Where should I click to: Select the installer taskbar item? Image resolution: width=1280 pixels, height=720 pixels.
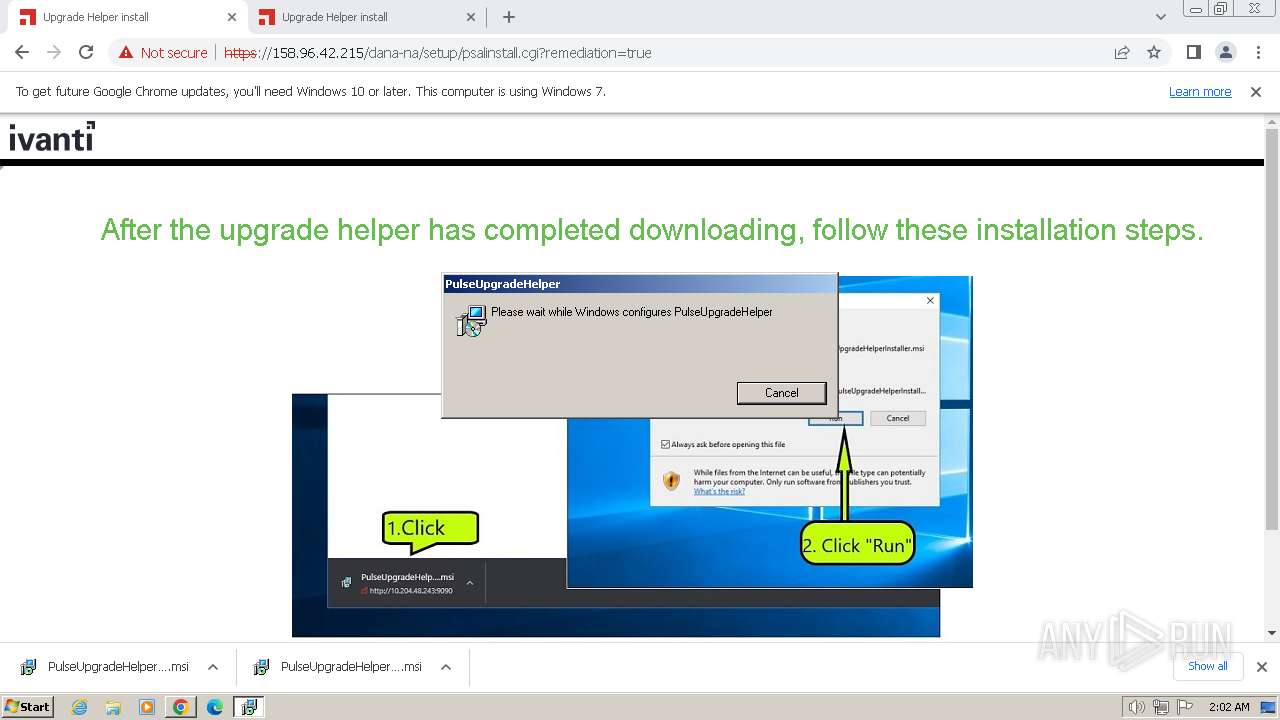point(249,707)
